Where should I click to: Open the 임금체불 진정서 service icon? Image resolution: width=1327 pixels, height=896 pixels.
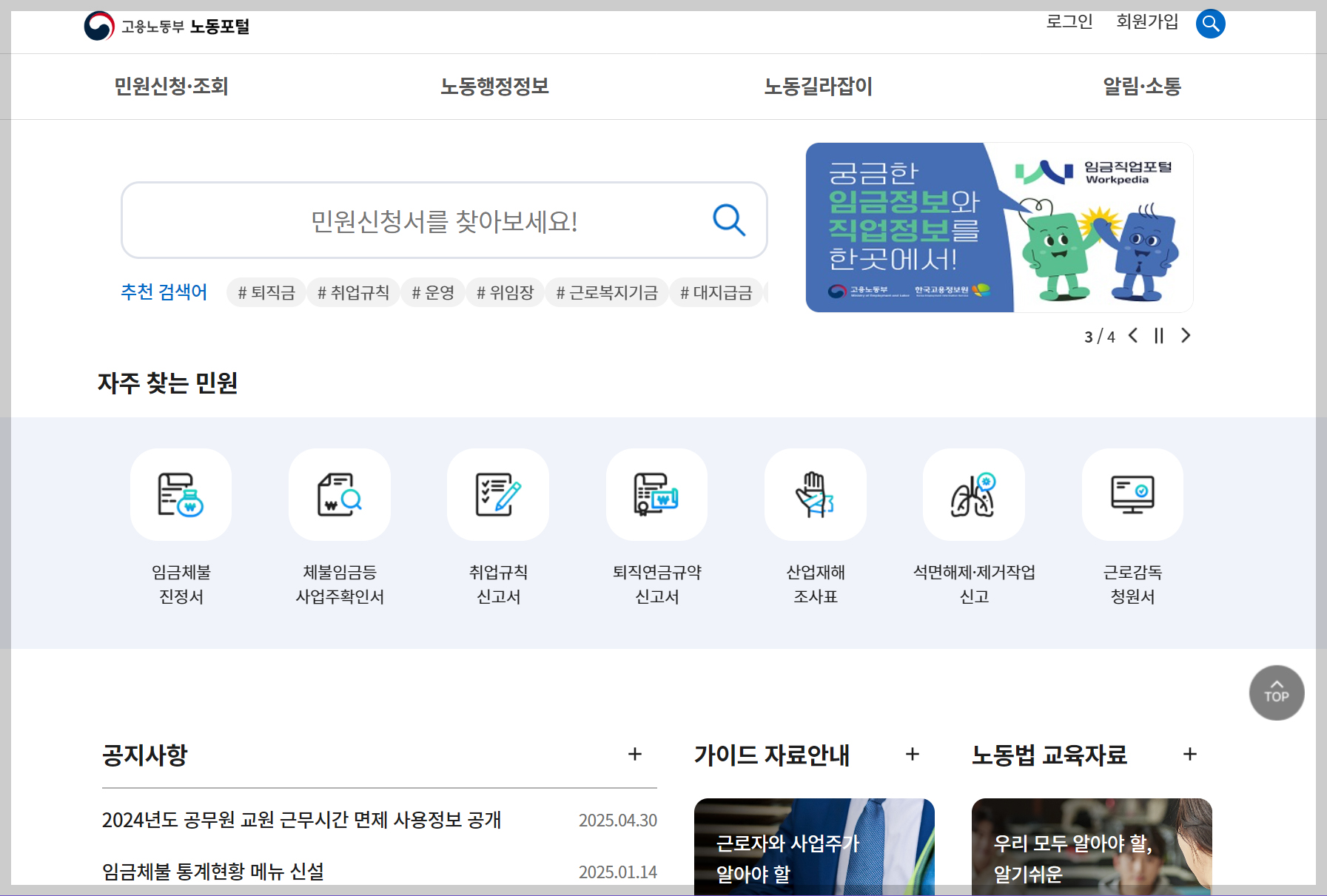point(181,494)
